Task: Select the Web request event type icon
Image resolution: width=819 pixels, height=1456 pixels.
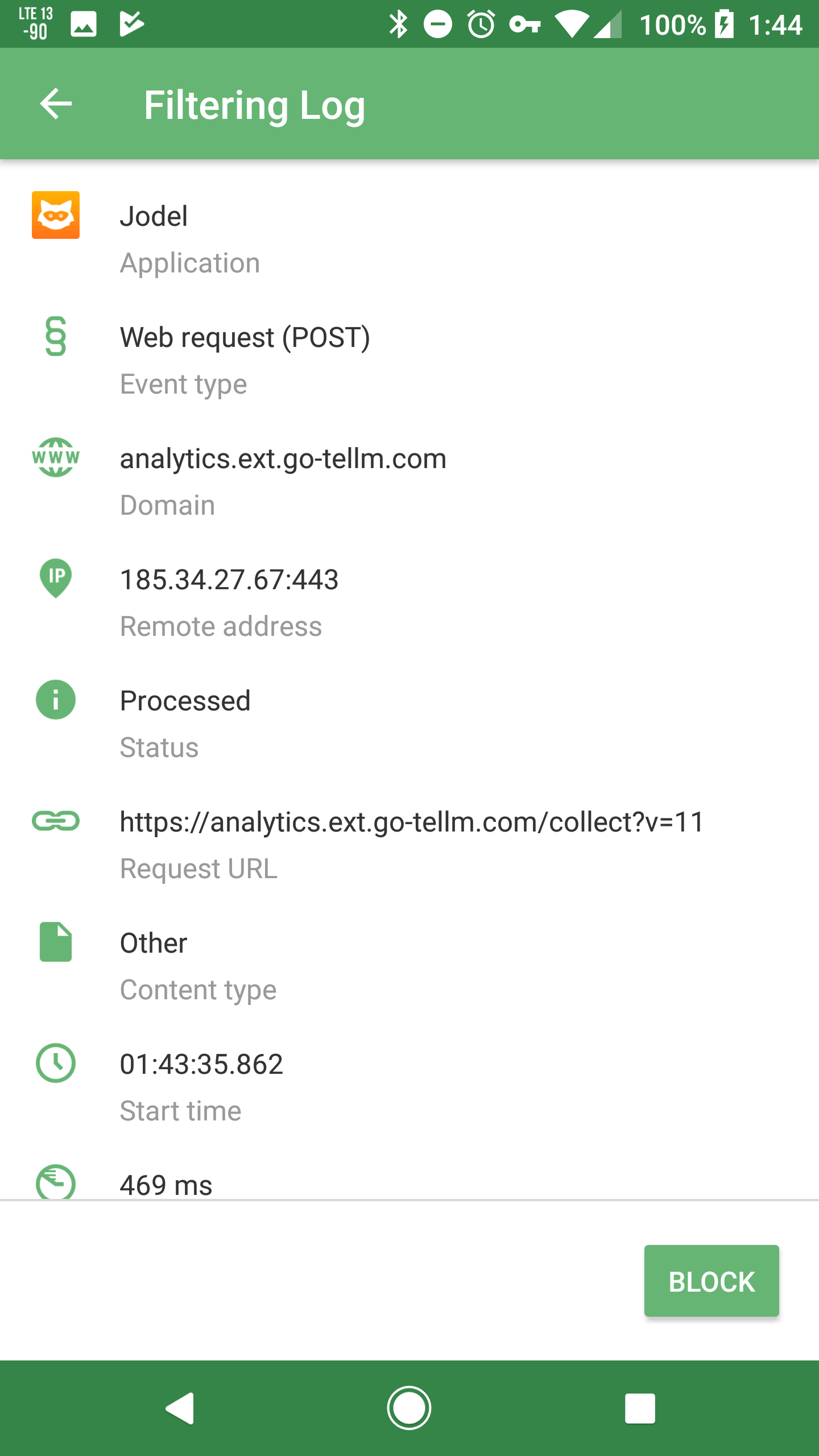Action: 55,337
